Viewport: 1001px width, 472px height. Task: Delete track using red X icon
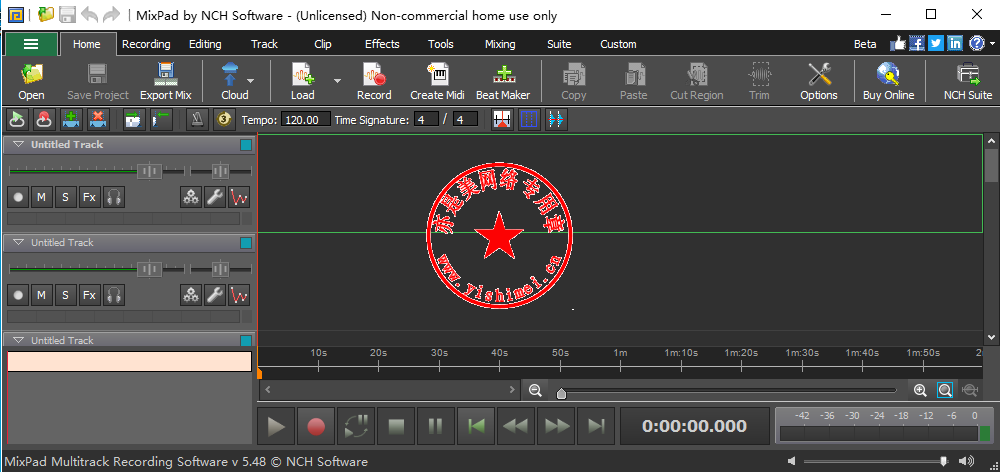pos(98,119)
